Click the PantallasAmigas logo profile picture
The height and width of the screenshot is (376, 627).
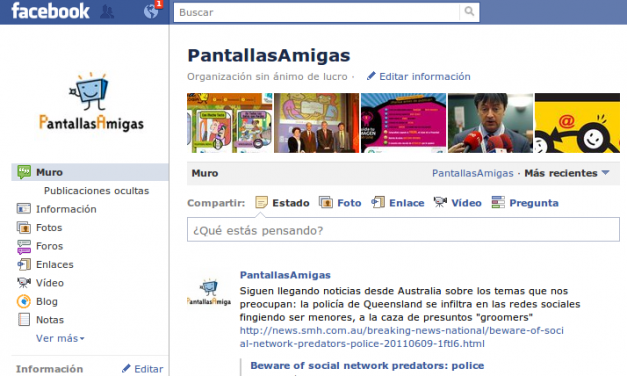(91, 102)
